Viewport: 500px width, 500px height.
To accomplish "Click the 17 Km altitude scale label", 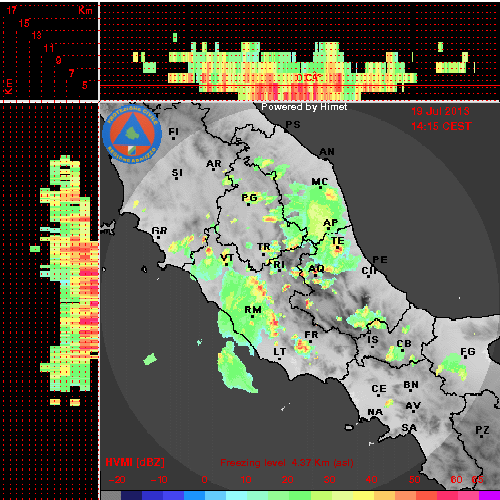I will (x=12, y=10).
